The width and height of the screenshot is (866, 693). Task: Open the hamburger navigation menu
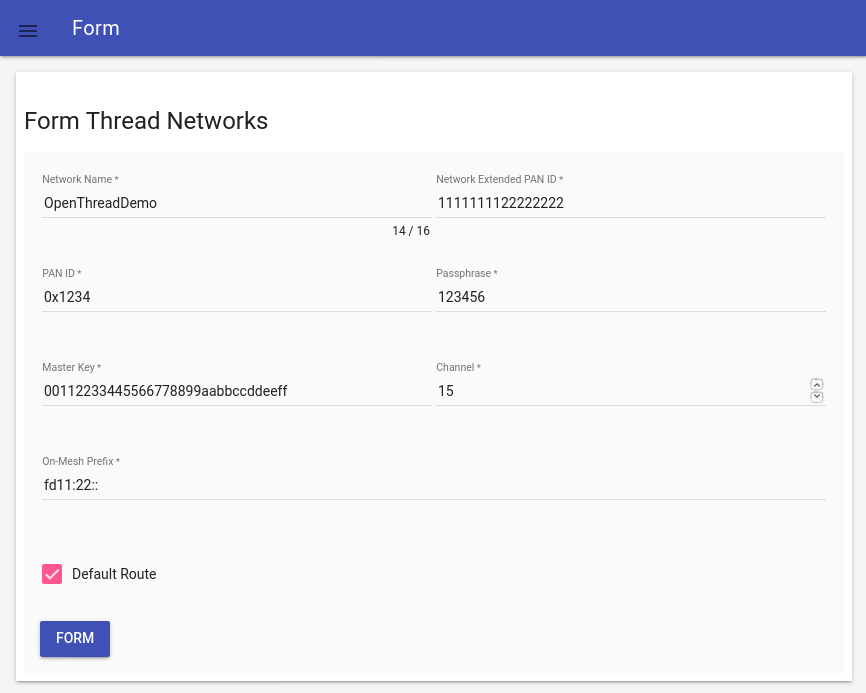(28, 30)
